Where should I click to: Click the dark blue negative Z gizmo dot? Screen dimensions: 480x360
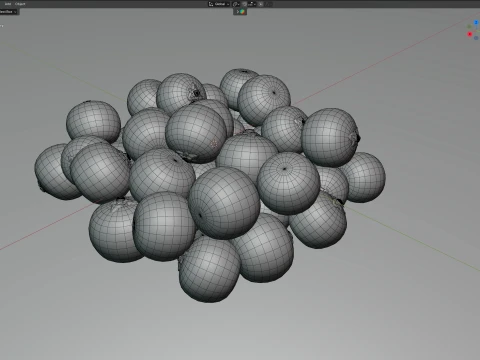(x=476, y=38)
